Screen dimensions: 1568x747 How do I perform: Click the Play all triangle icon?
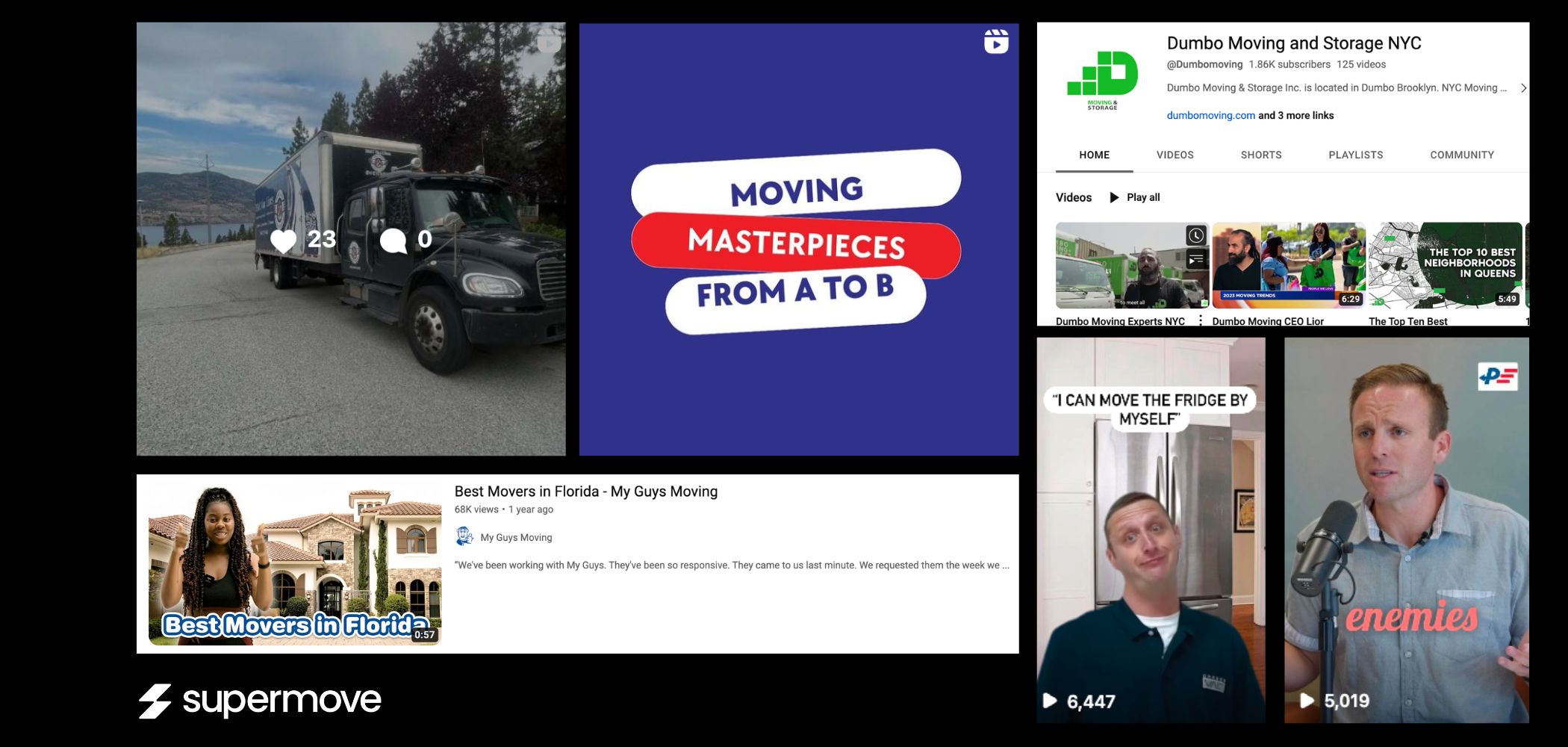coord(1114,197)
